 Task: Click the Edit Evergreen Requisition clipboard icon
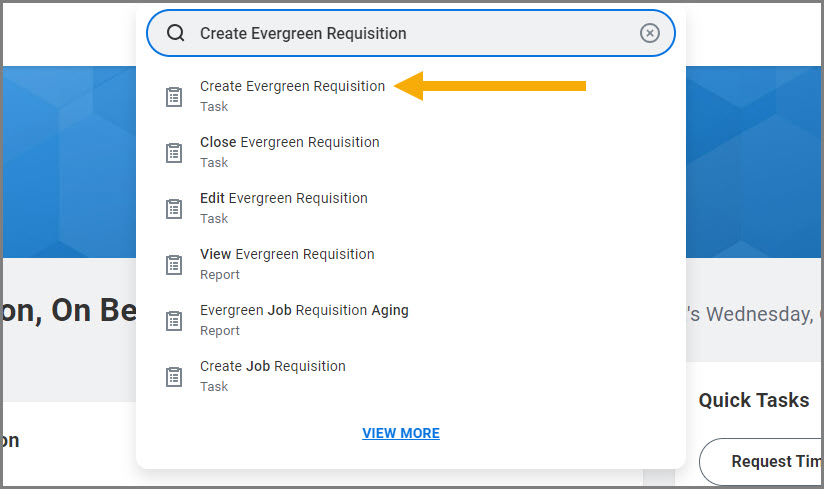[174, 209]
